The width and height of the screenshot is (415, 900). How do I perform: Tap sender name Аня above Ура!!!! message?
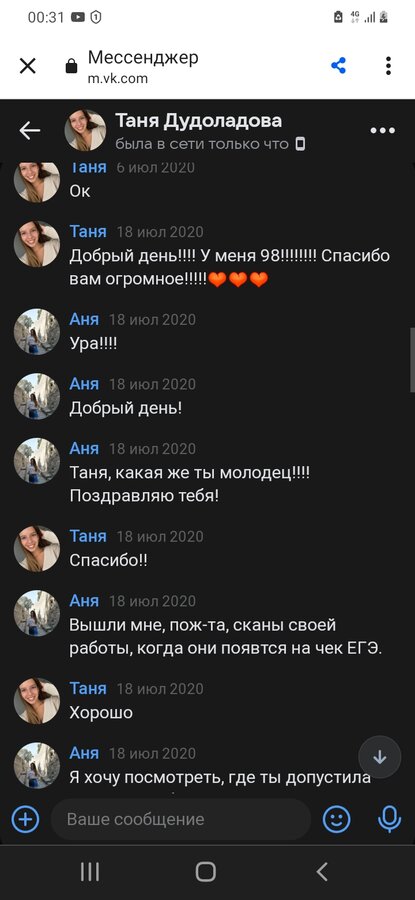tap(84, 319)
